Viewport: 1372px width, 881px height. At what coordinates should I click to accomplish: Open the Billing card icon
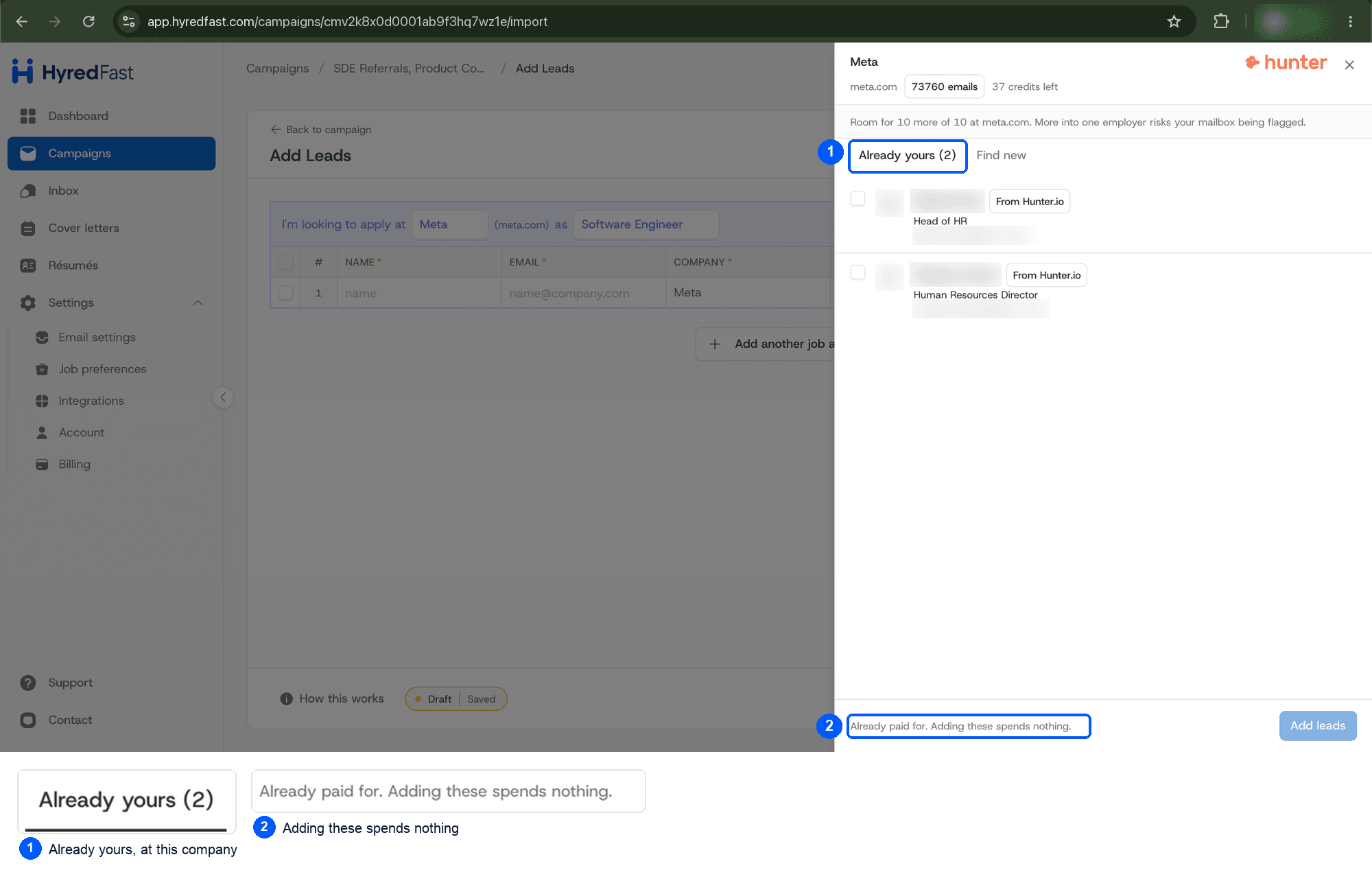(x=42, y=465)
